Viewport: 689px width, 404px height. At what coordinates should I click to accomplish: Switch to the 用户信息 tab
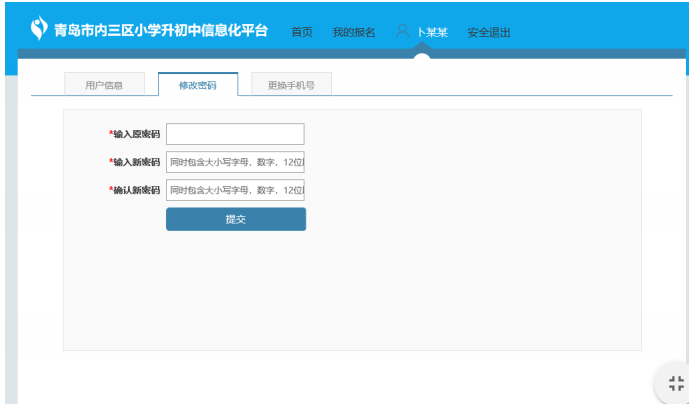pyautogui.click(x=104, y=85)
